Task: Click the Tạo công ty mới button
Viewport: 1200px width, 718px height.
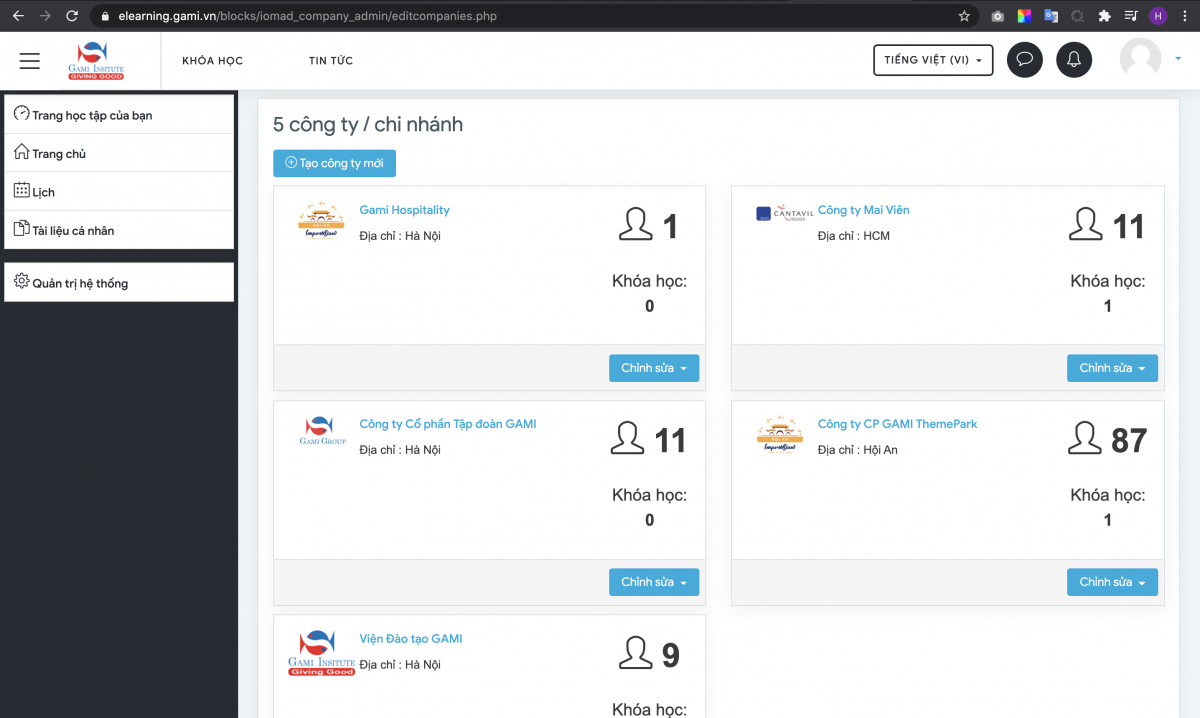Action: tap(334, 163)
